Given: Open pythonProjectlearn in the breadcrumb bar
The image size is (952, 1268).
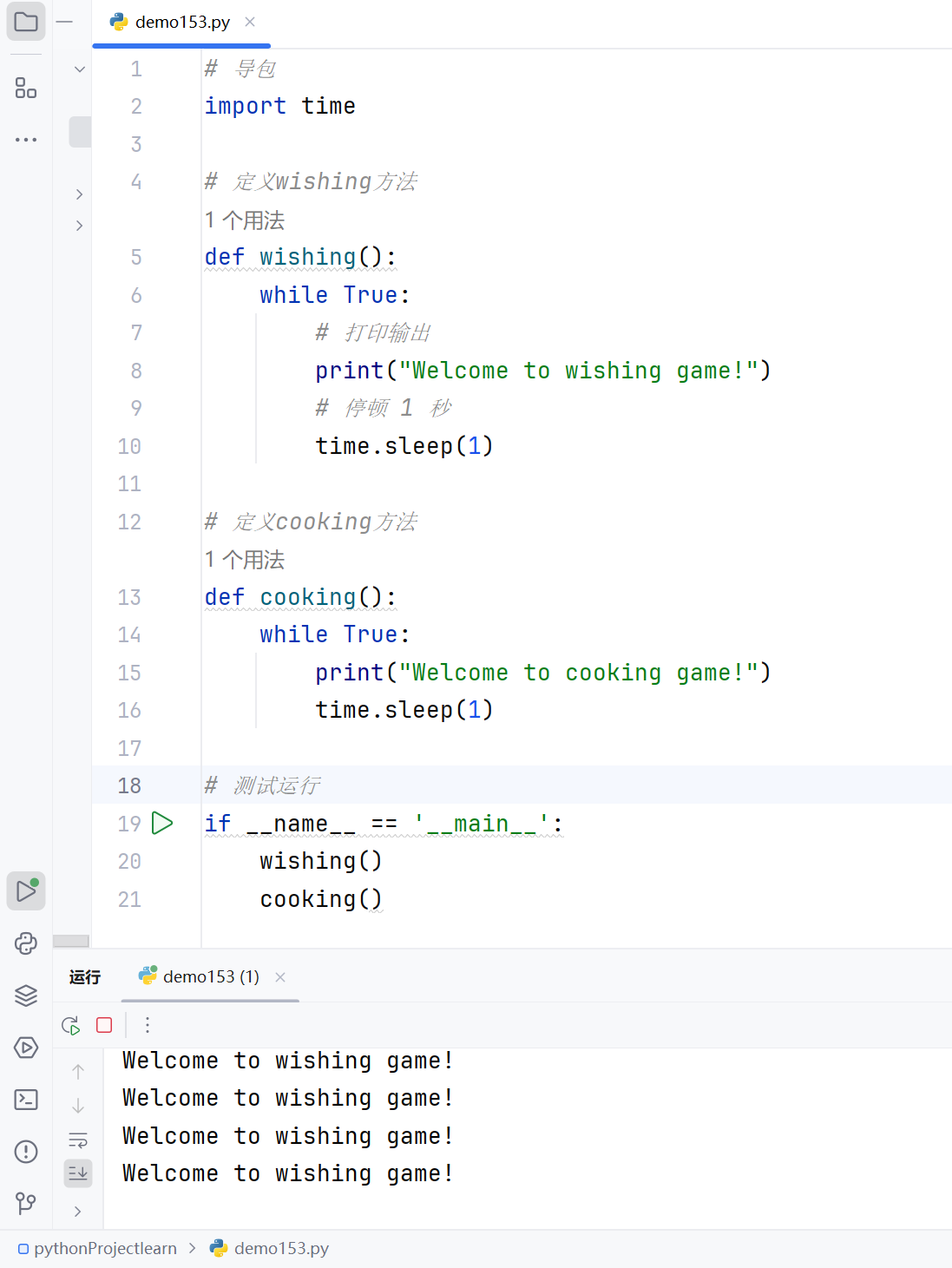Looking at the screenshot, I should click(97, 1248).
